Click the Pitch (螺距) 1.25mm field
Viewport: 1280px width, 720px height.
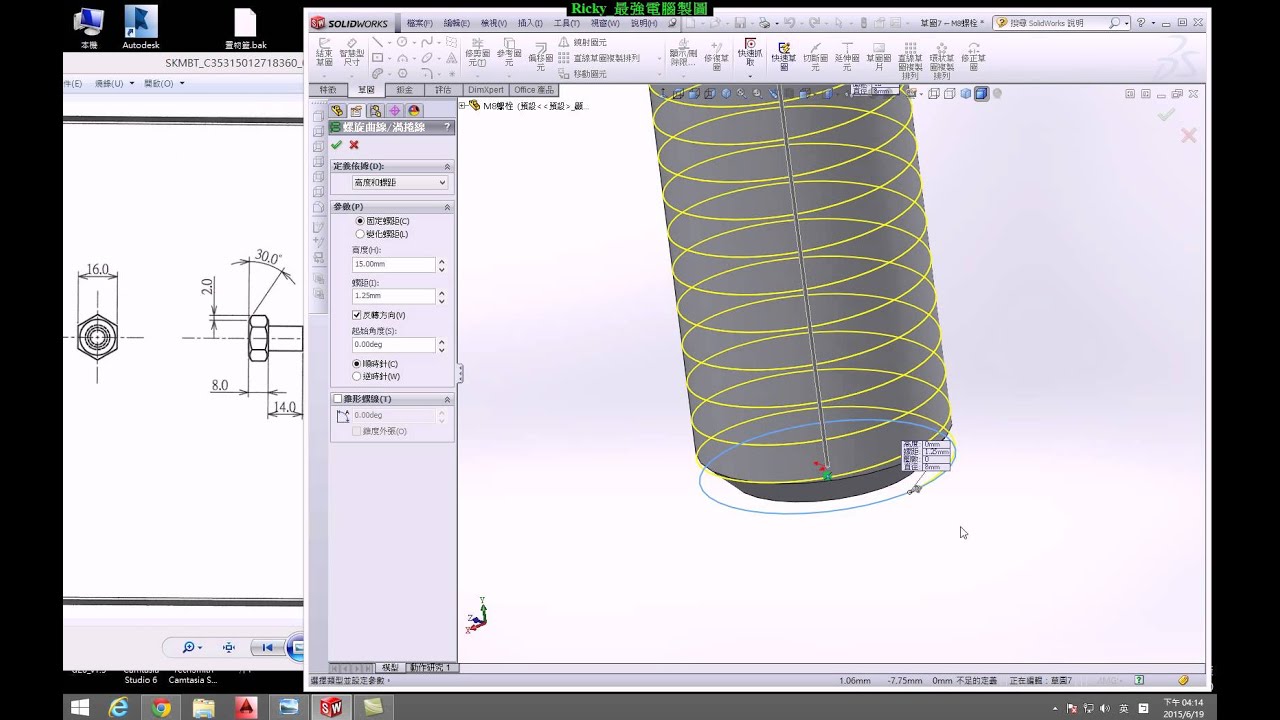[393, 297]
